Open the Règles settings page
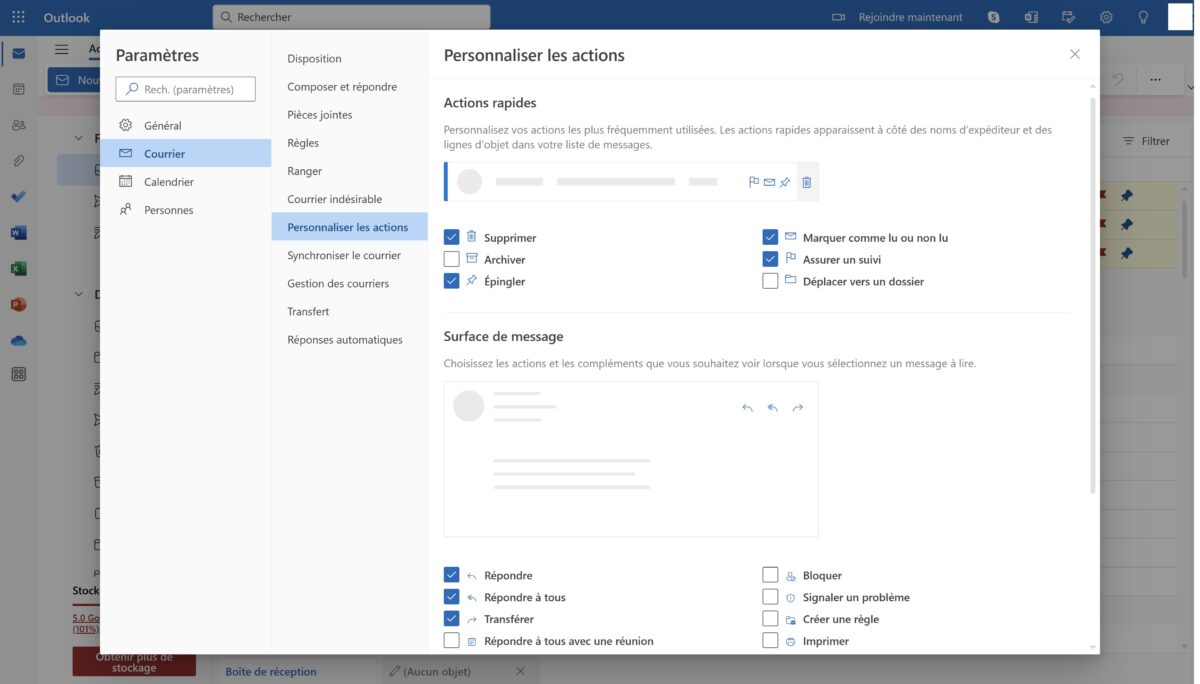Viewport: 1200px width, 684px height. pyautogui.click(x=349, y=143)
